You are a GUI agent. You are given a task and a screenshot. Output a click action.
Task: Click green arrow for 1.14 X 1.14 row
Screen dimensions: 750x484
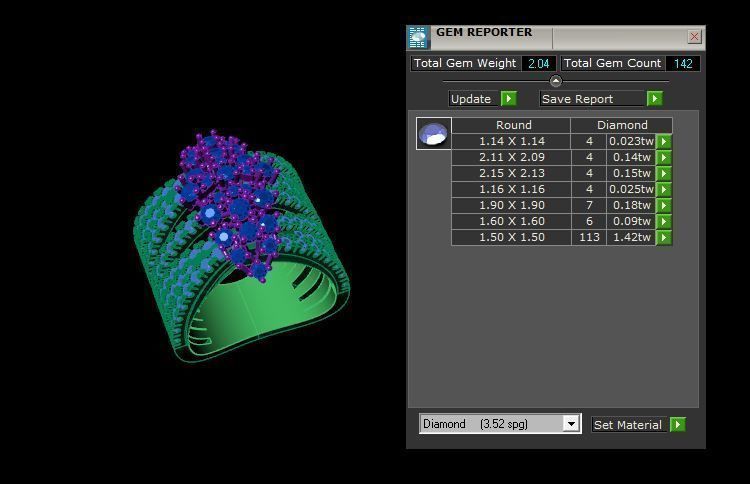click(x=664, y=142)
